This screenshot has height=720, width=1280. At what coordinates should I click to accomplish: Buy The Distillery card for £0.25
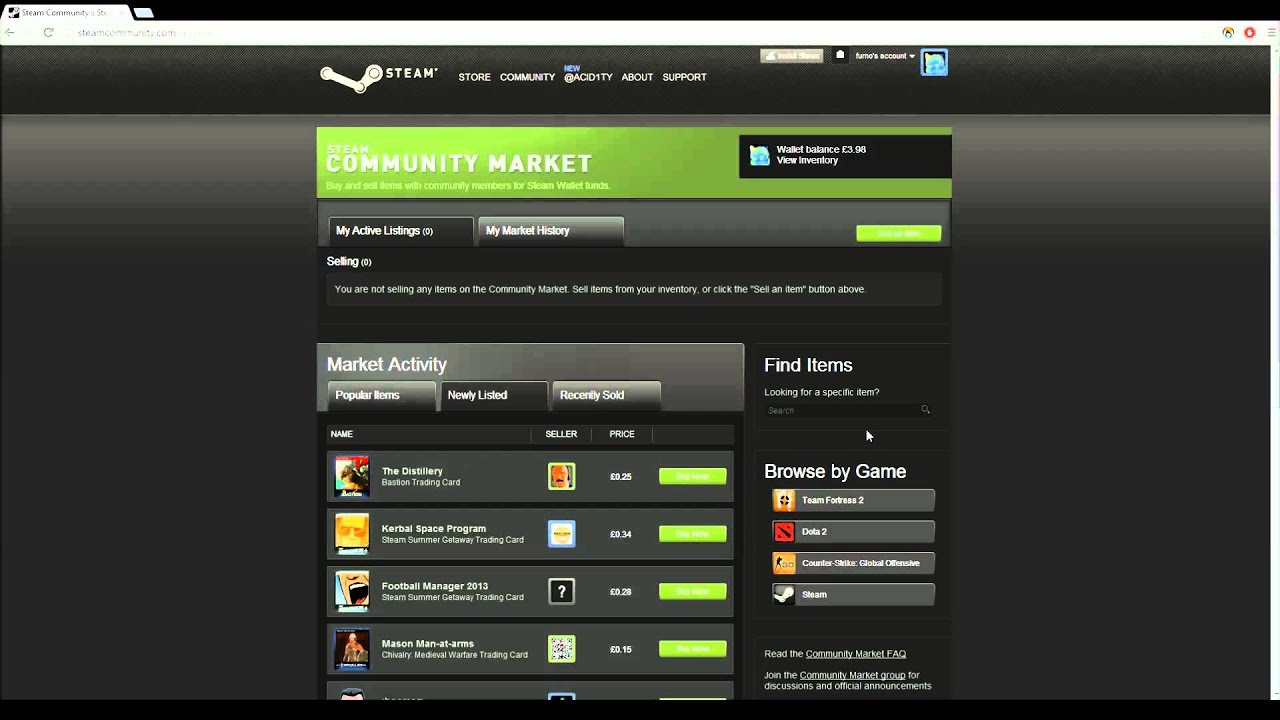(693, 476)
